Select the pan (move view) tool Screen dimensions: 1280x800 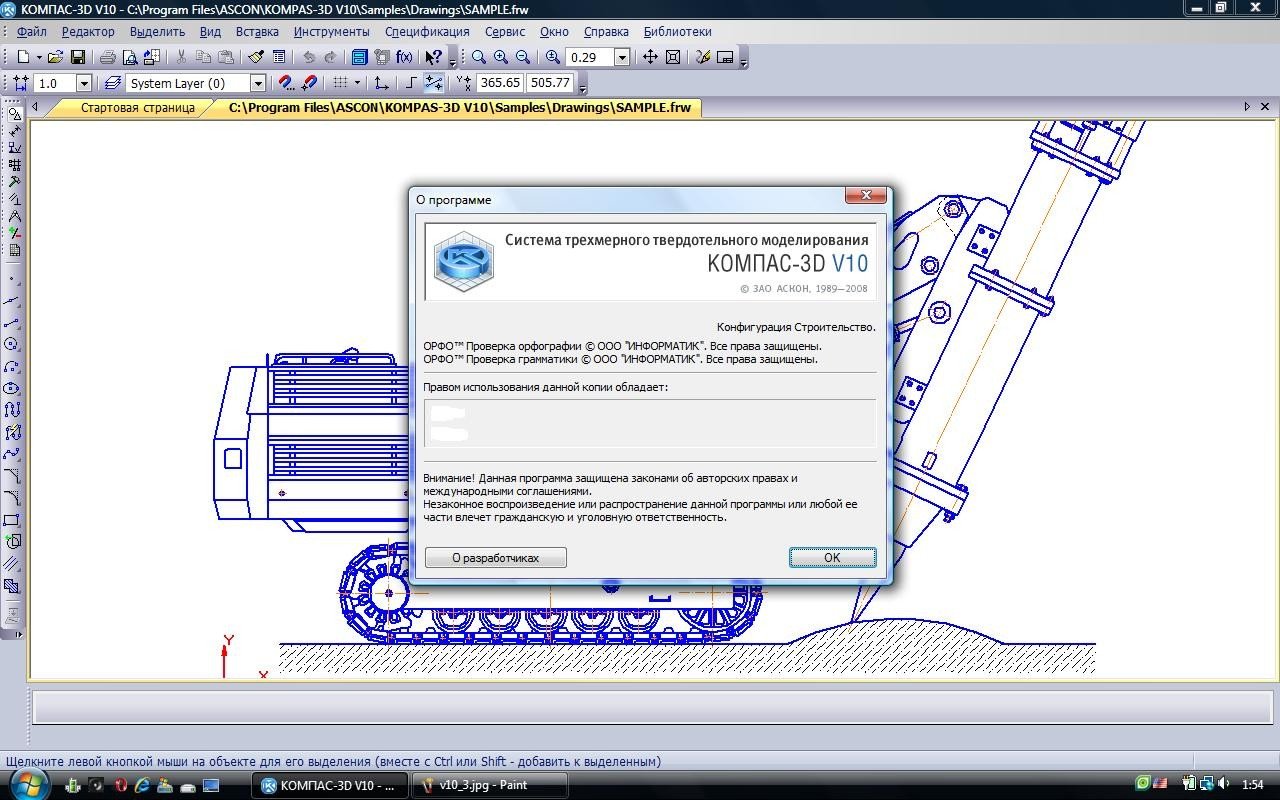click(650, 58)
